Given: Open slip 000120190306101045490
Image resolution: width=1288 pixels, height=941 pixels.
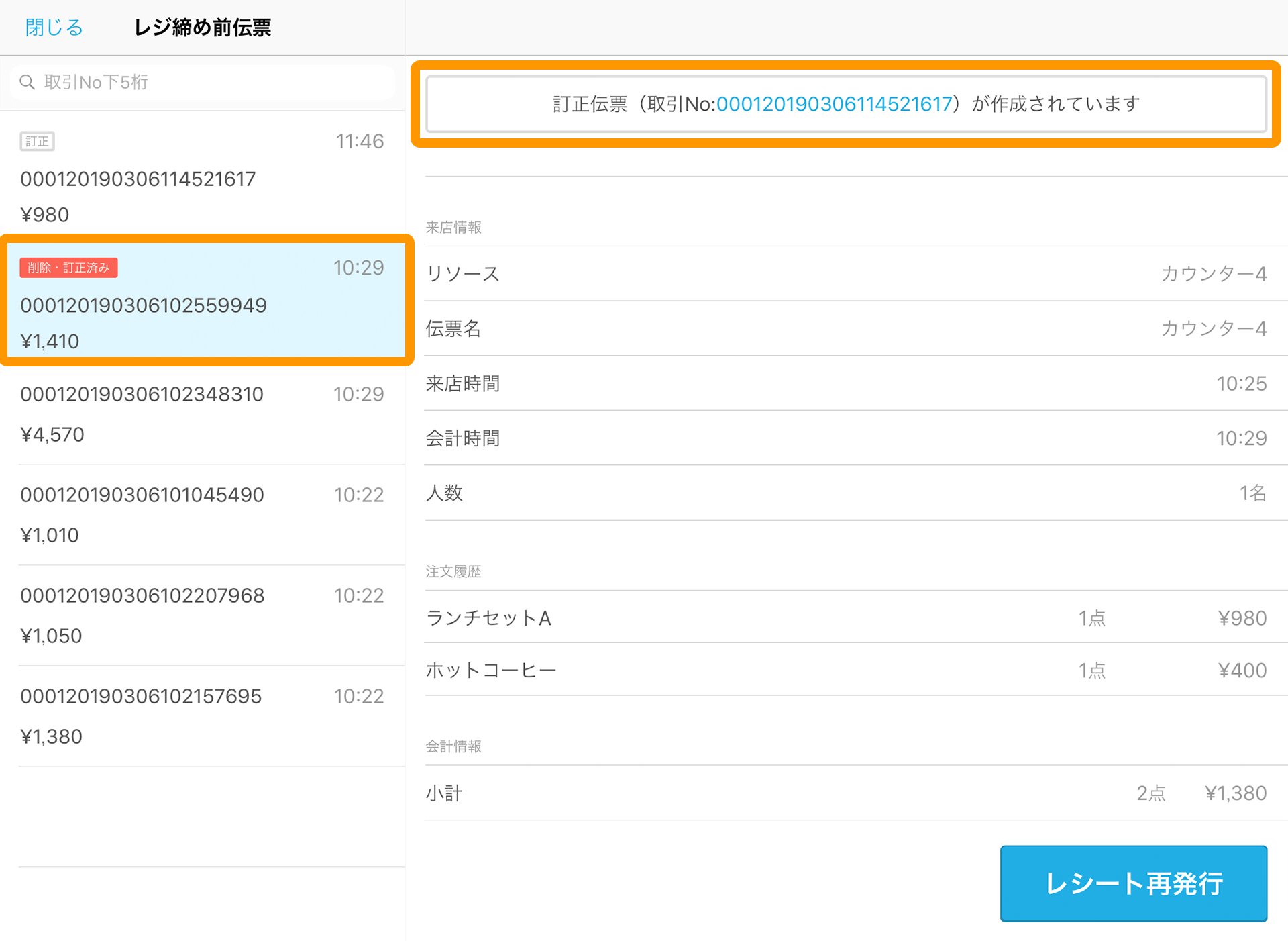Looking at the screenshot, I should click(x=203, y=515).
